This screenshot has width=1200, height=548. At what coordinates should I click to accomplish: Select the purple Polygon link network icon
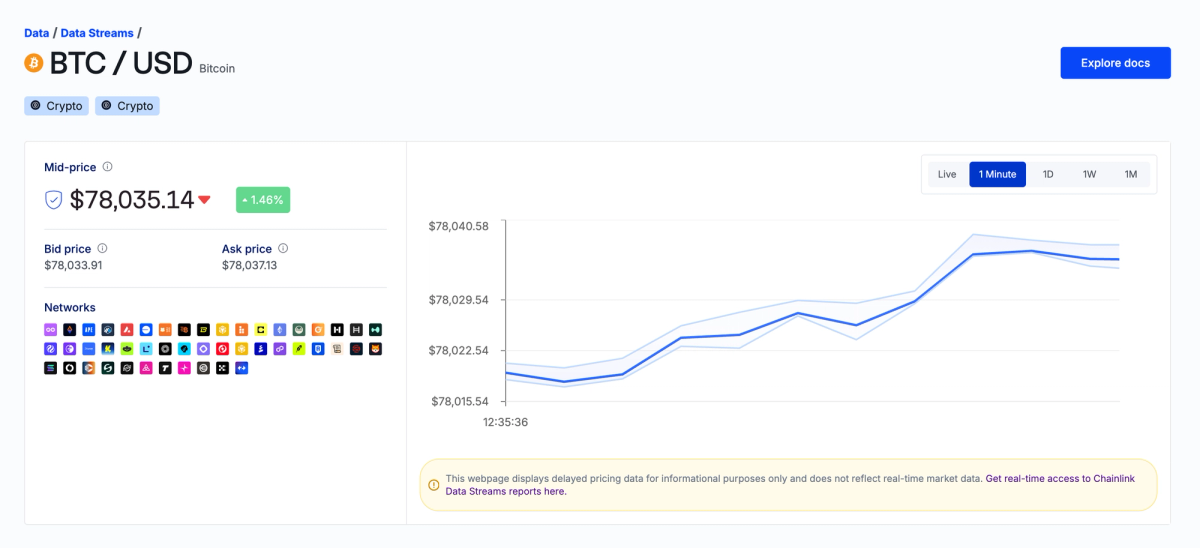coord(279,349)
